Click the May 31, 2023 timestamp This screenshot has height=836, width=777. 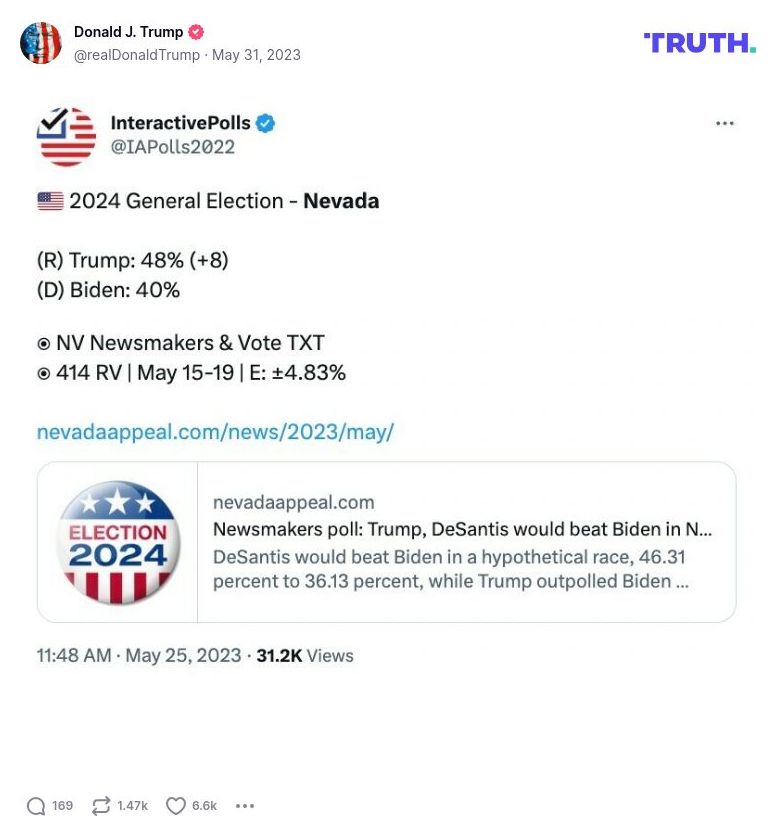[x=255, y=56]
